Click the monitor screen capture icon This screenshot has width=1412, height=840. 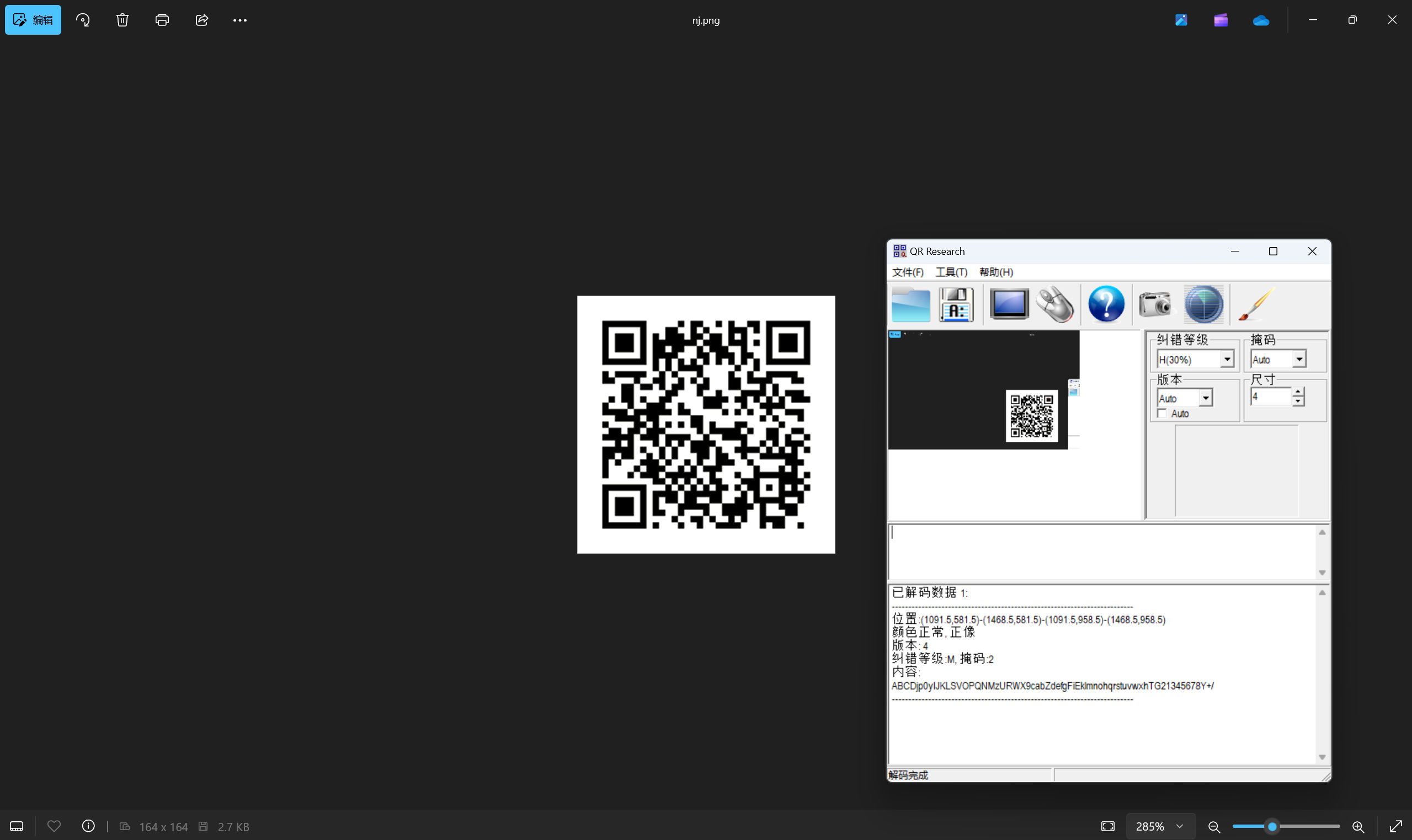[x=1009, y=304]
